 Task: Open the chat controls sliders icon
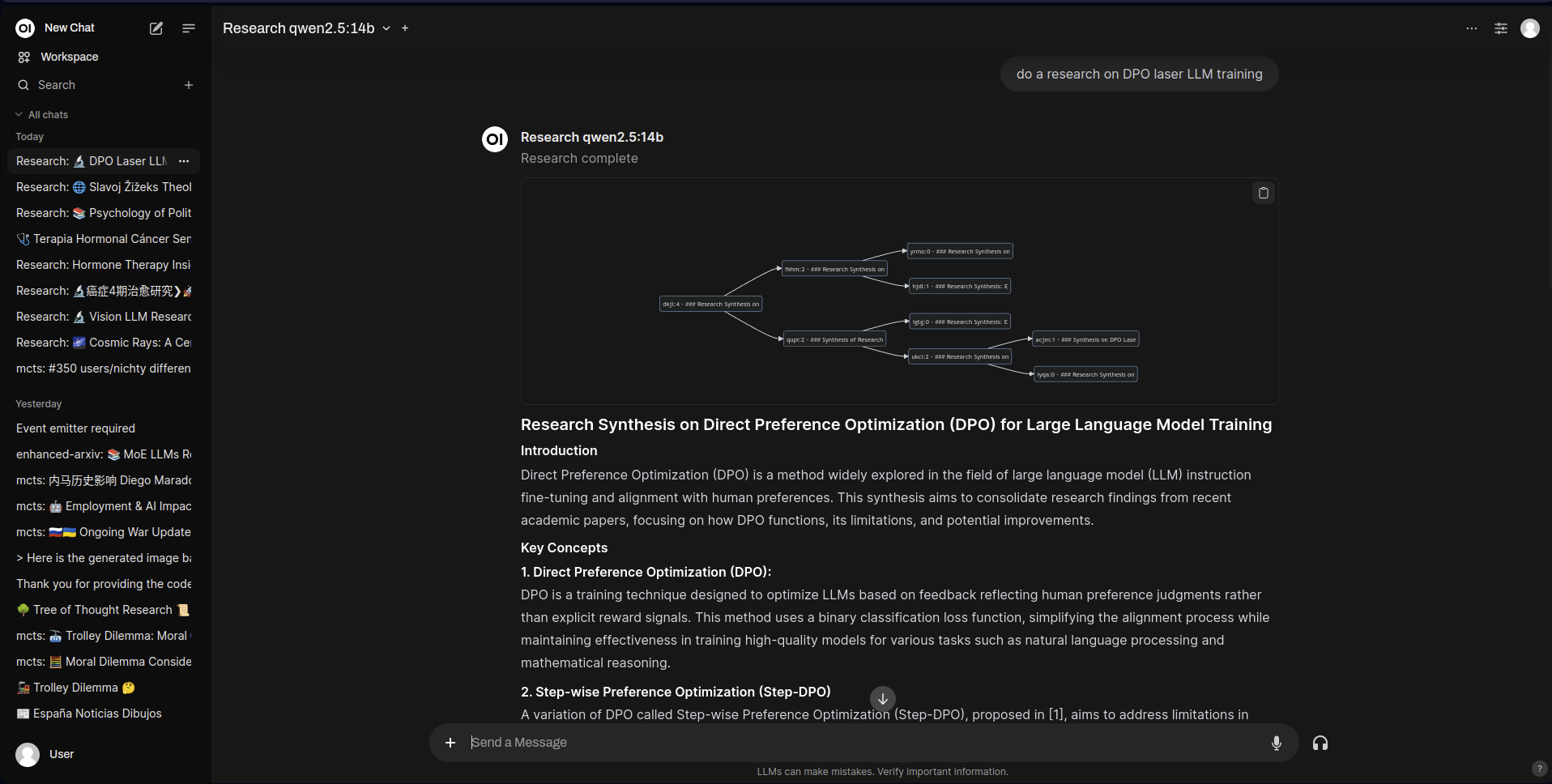click(1500, 28)
